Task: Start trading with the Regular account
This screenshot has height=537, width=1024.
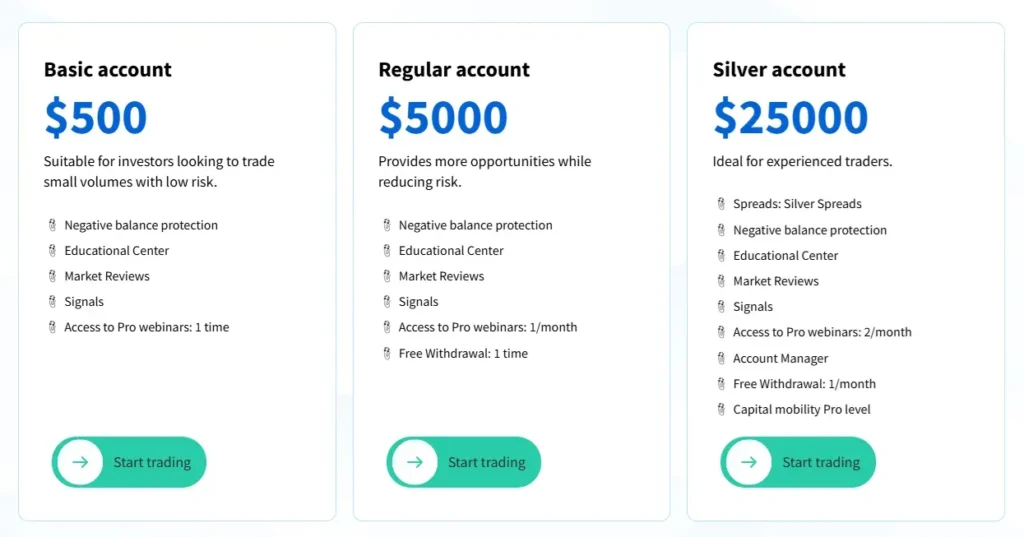Action: point(486,462)
